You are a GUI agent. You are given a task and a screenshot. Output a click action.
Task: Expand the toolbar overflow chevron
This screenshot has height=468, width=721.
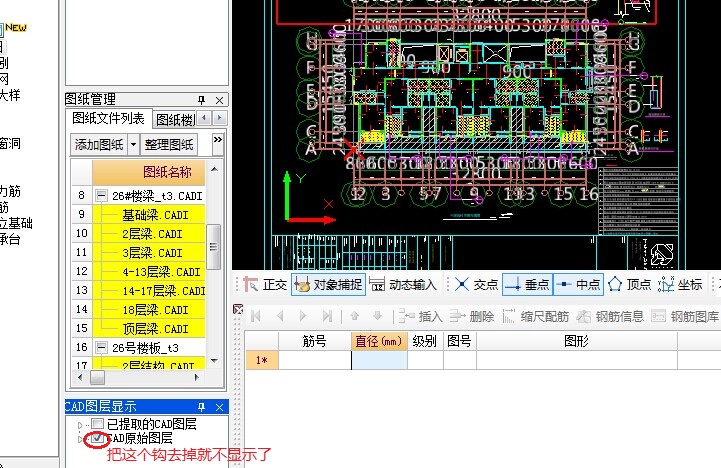pos(217,139)
